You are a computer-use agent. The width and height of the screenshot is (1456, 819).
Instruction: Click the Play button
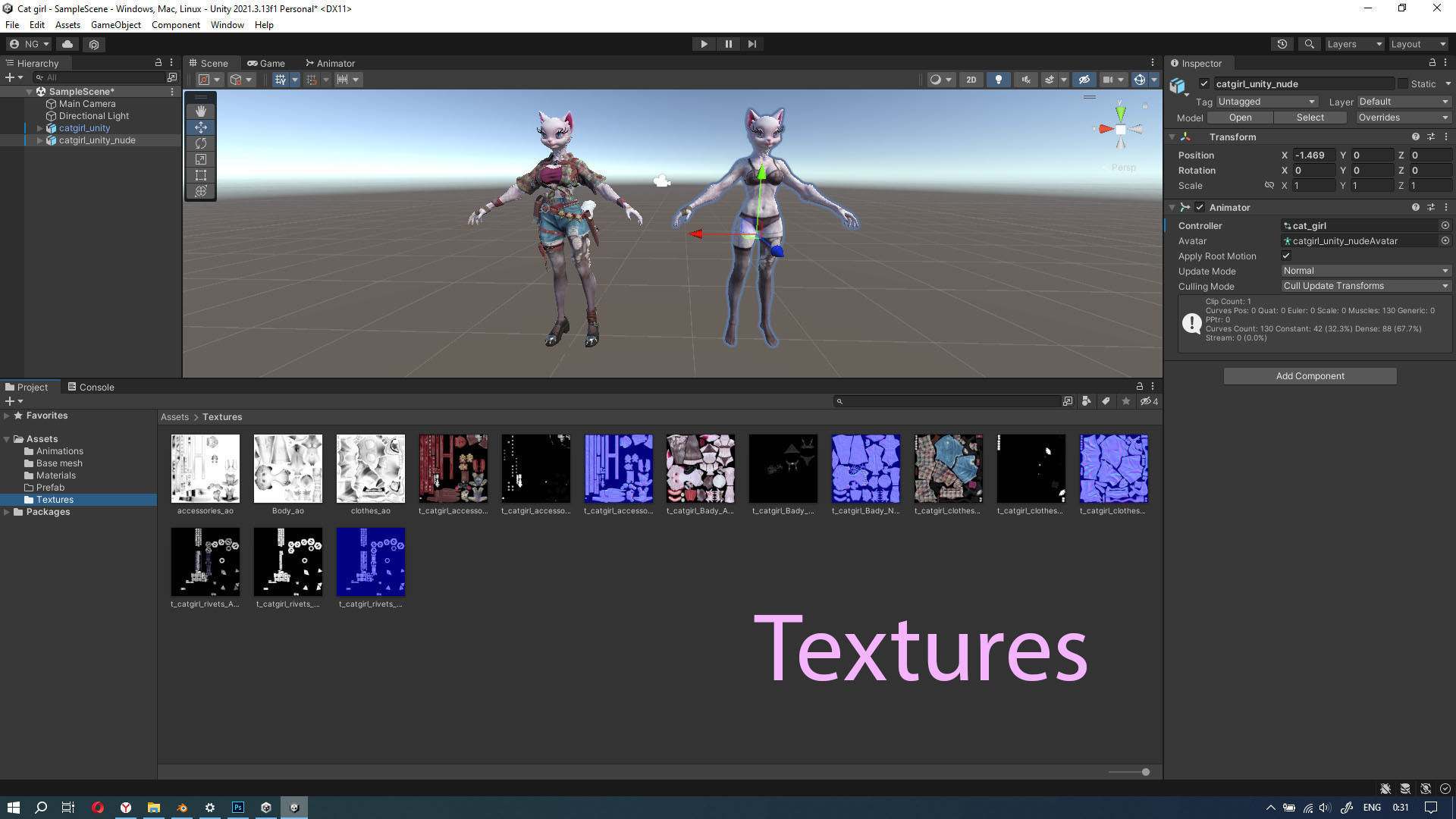click(x=704, y=44)
